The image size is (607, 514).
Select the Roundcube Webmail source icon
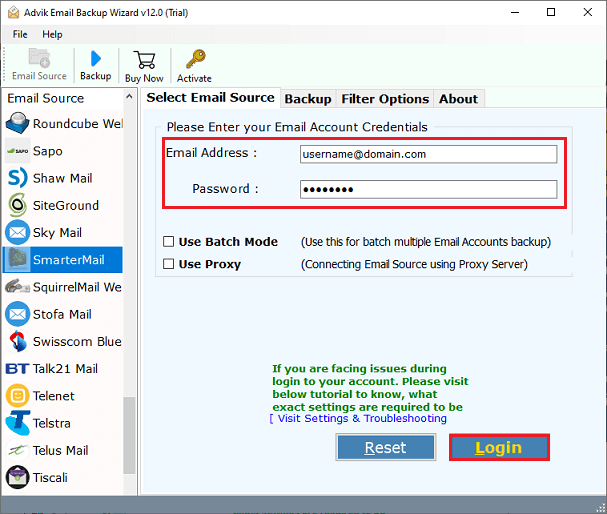[x=17, y=123]
